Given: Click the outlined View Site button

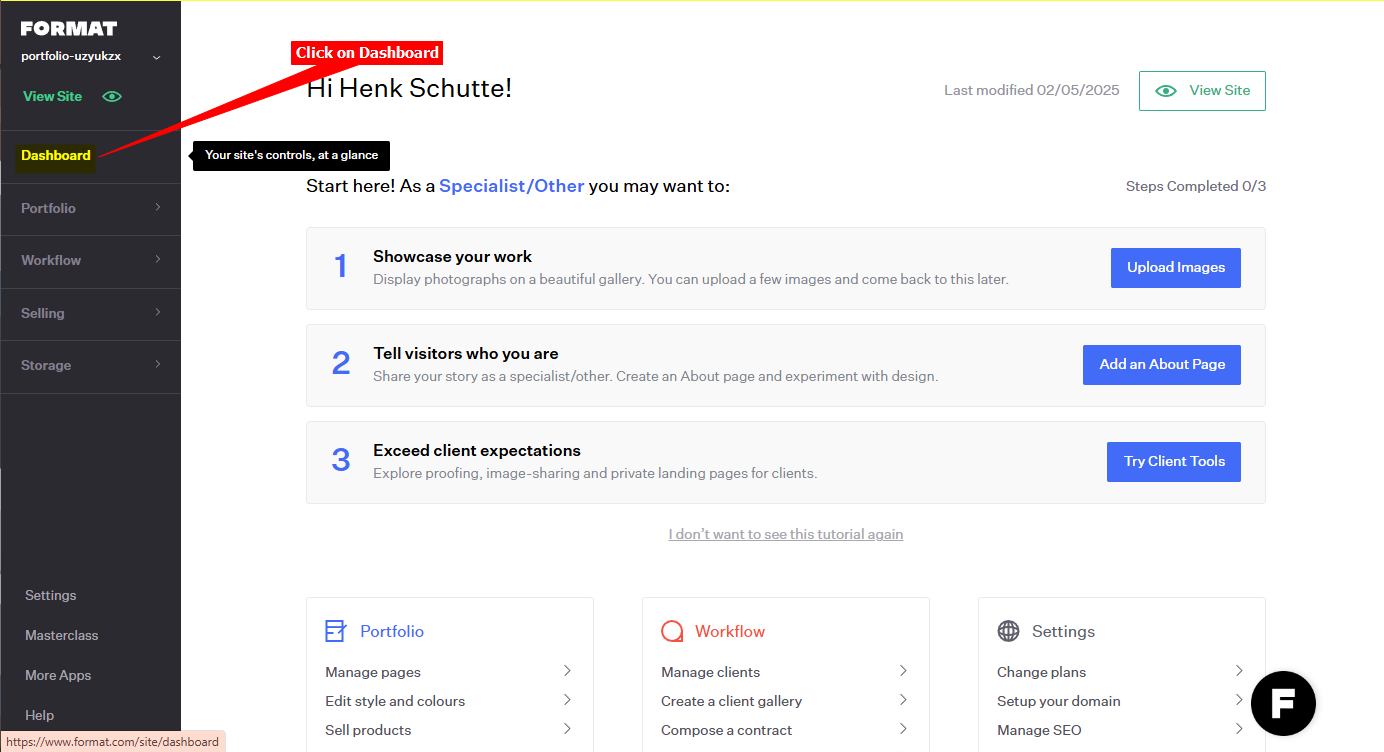Looking at the screenshot, I should 1202,90.
